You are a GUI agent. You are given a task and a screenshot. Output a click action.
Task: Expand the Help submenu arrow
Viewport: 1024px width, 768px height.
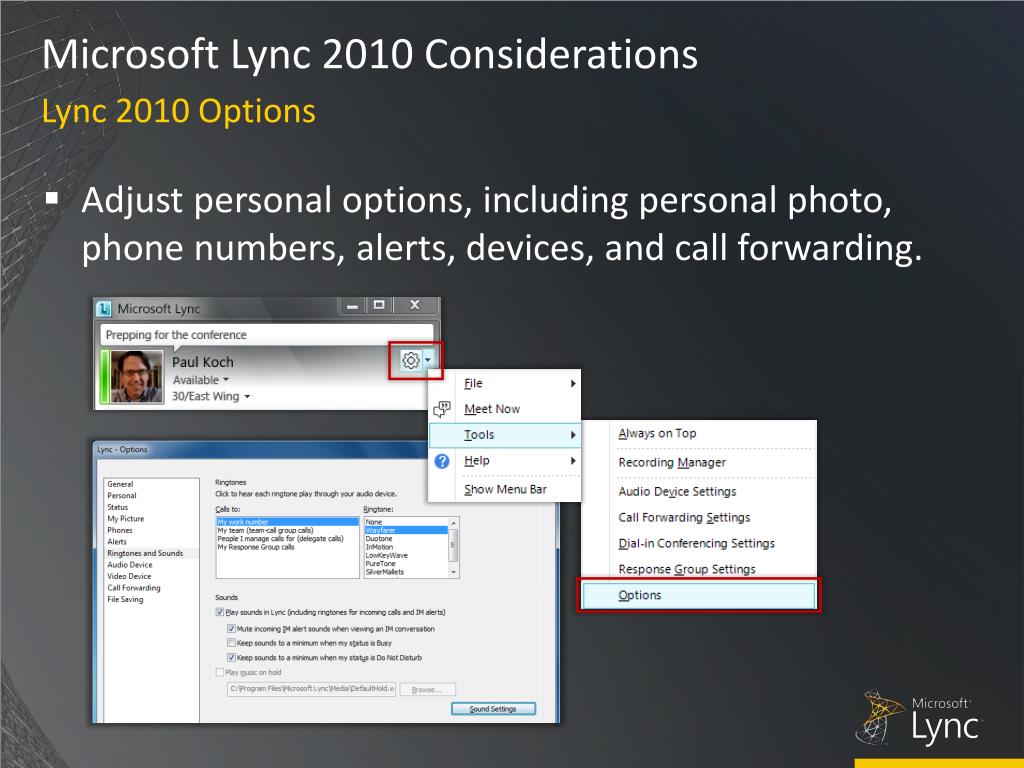pos(573,460)
